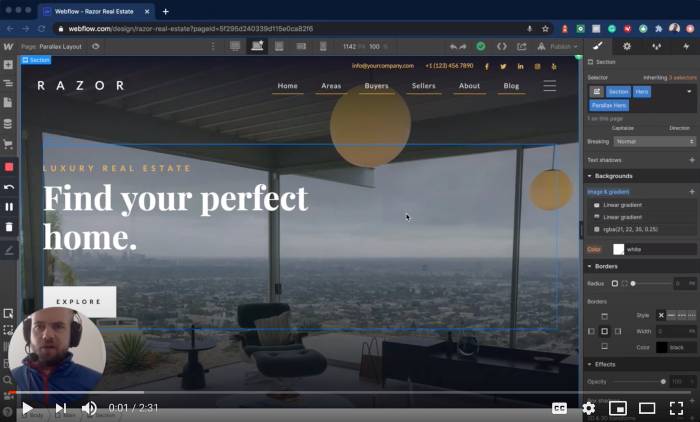Select the desktop breakpoint icon
700x422 pixels.
235,46
